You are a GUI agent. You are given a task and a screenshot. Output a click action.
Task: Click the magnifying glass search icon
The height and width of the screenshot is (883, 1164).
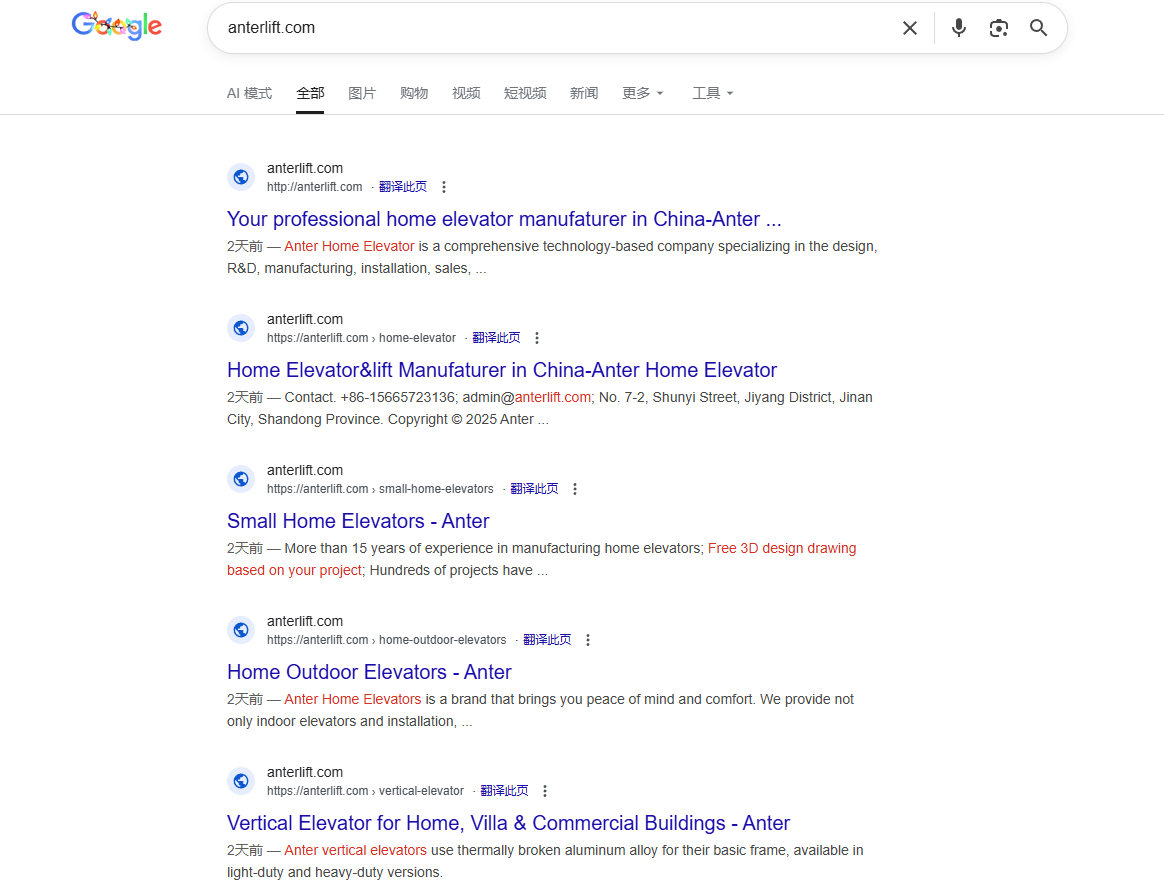point(1038,28)
